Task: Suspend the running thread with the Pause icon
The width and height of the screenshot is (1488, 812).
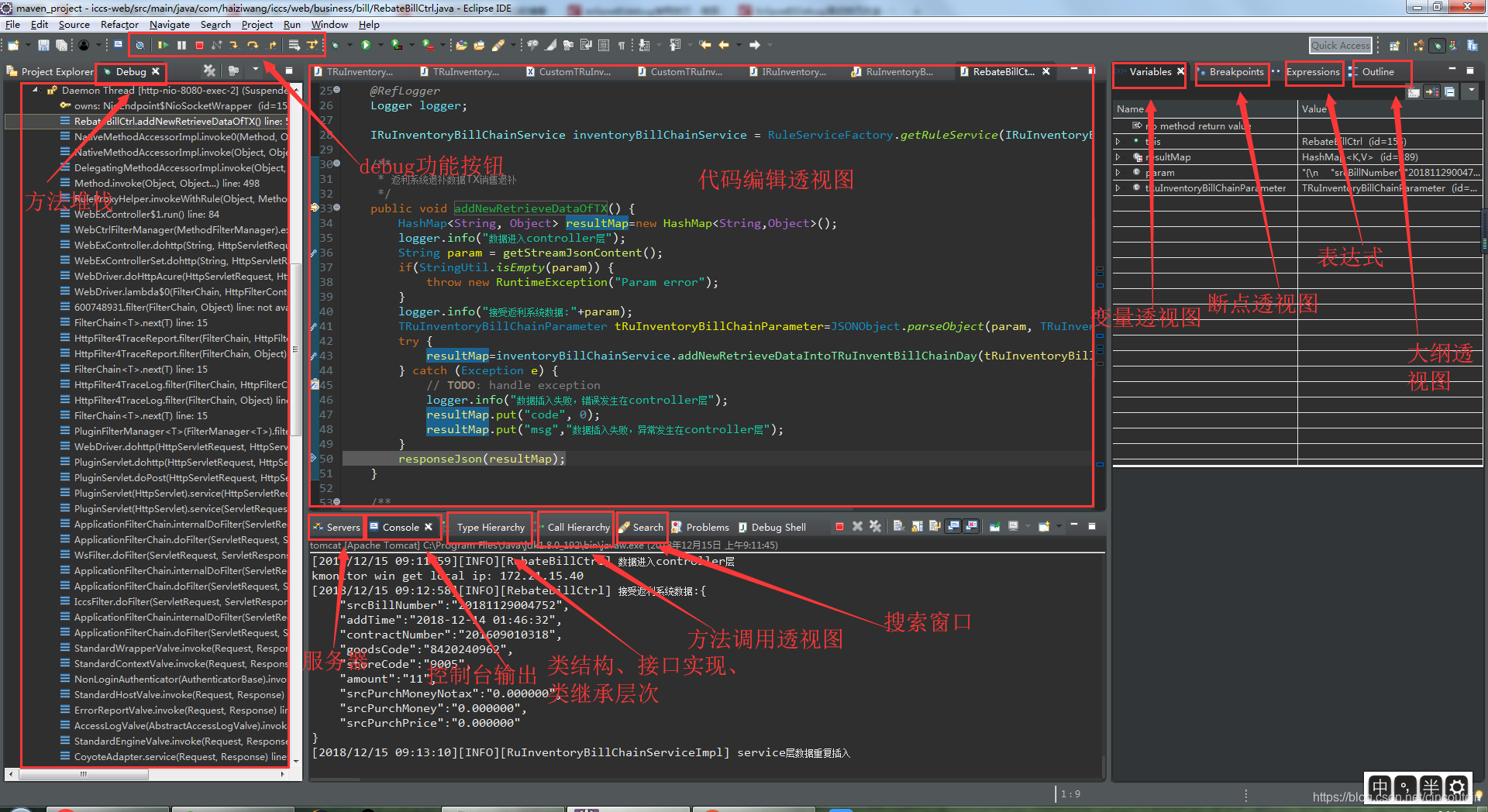Action: (181, 45)
